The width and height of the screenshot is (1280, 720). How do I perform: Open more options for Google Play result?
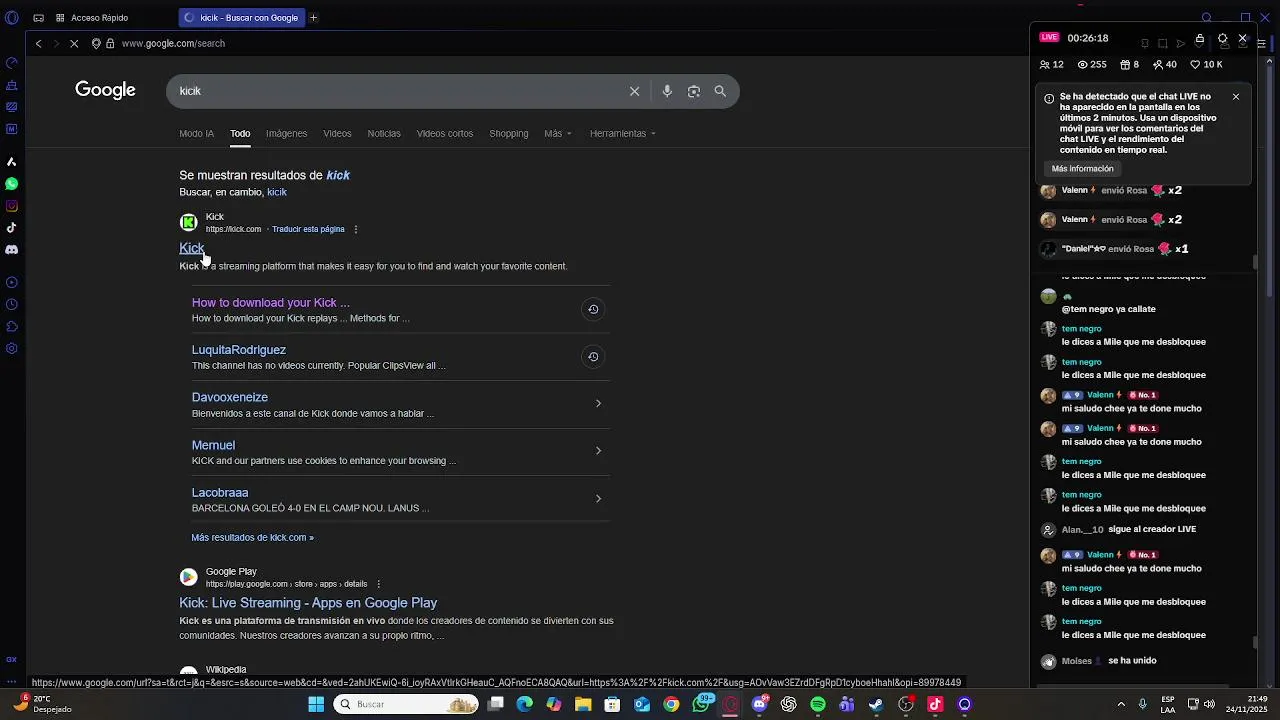(x=378, y=584)
